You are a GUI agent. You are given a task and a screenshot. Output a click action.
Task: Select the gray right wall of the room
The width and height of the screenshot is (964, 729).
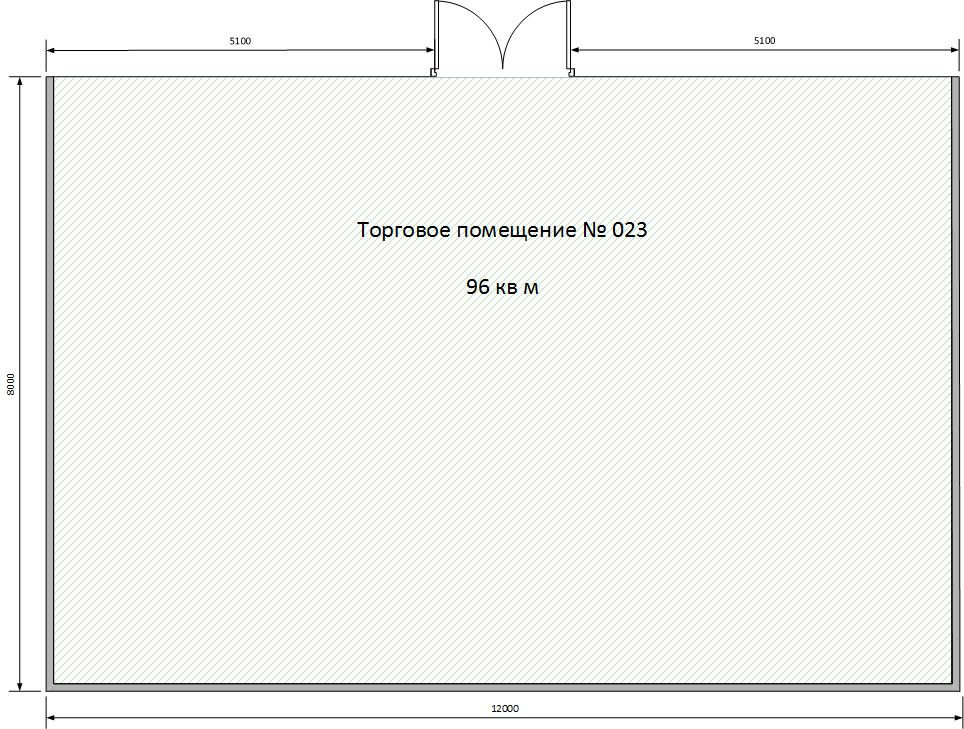click(x=954, y=380)
